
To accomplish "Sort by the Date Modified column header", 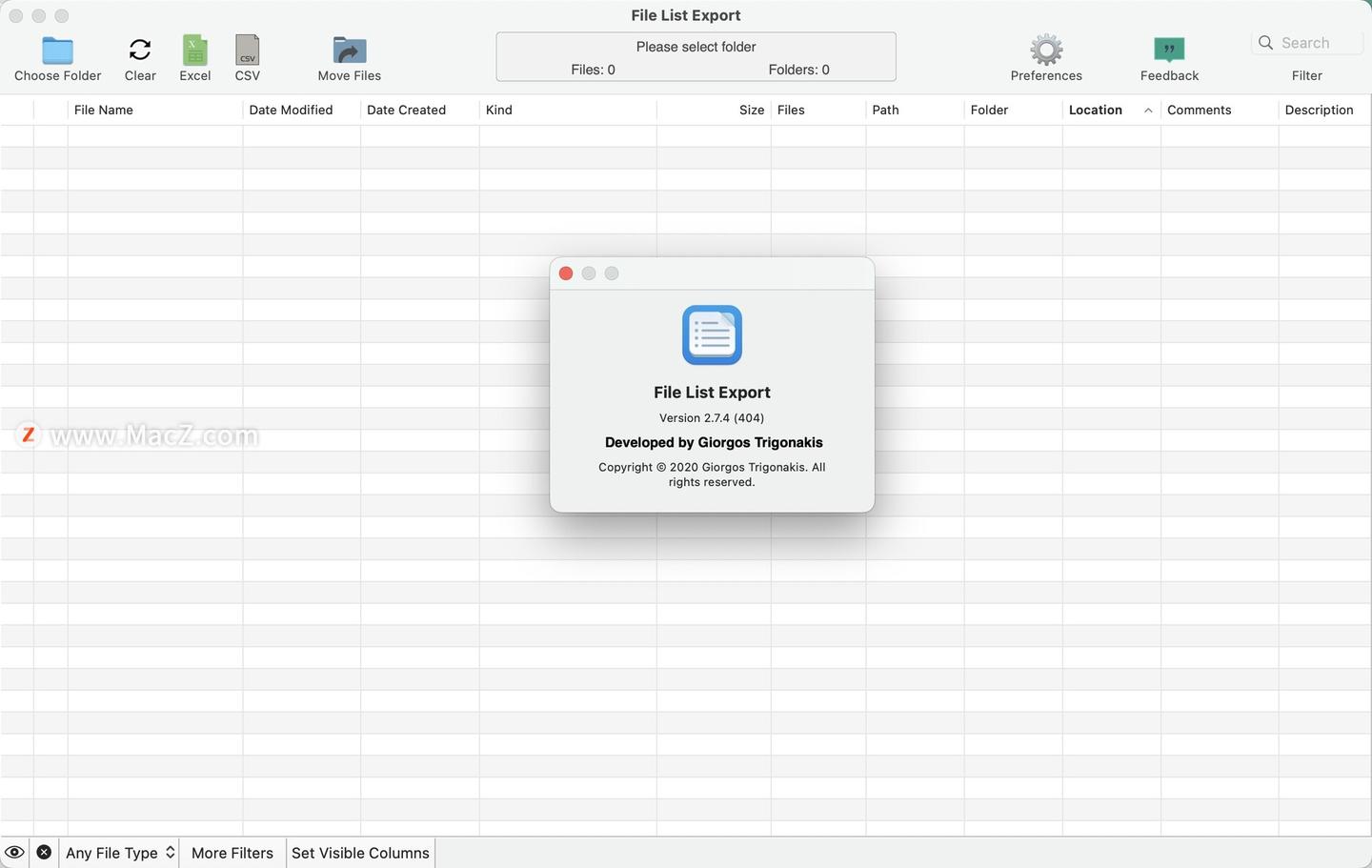I will pyautogui.click(x=291, y=110).
